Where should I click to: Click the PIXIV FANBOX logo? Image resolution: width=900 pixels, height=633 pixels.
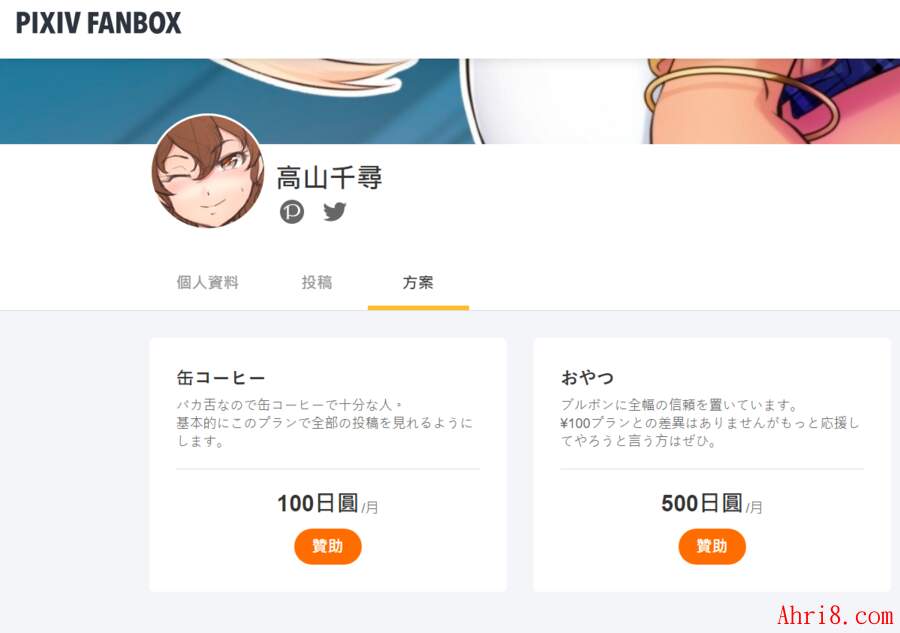(98, 23)
